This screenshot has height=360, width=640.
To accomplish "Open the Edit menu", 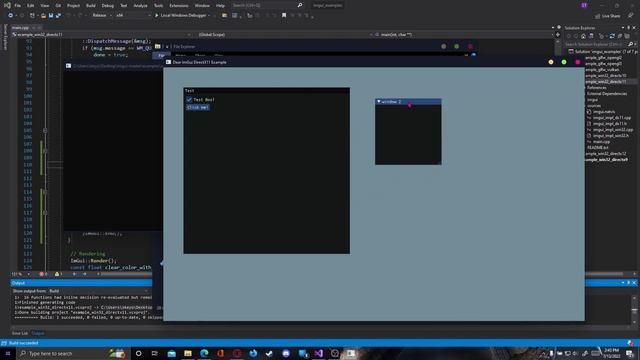I will coord(31,6).
